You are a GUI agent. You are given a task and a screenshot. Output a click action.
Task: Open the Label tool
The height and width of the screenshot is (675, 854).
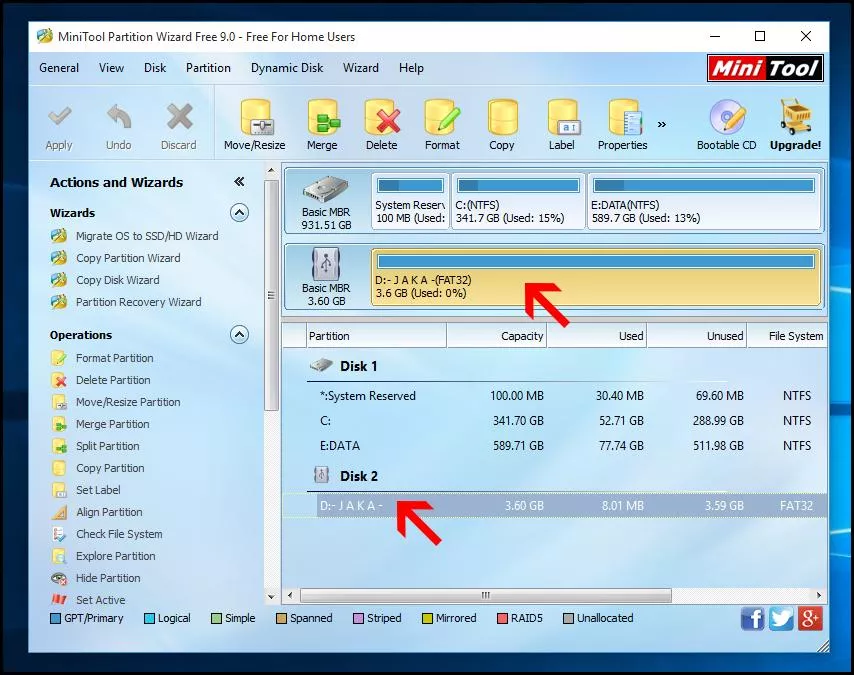pyautogui.click(x=563, y=118)
